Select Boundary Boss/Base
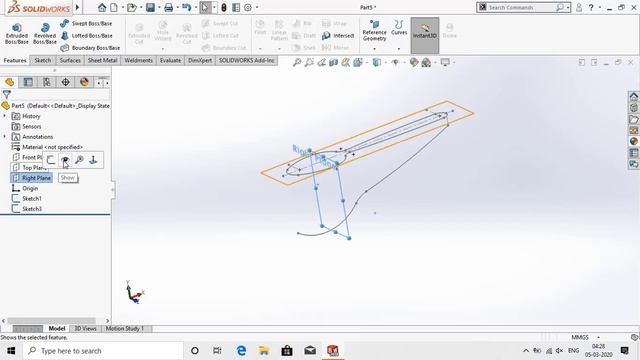 [x=90, y=48]
